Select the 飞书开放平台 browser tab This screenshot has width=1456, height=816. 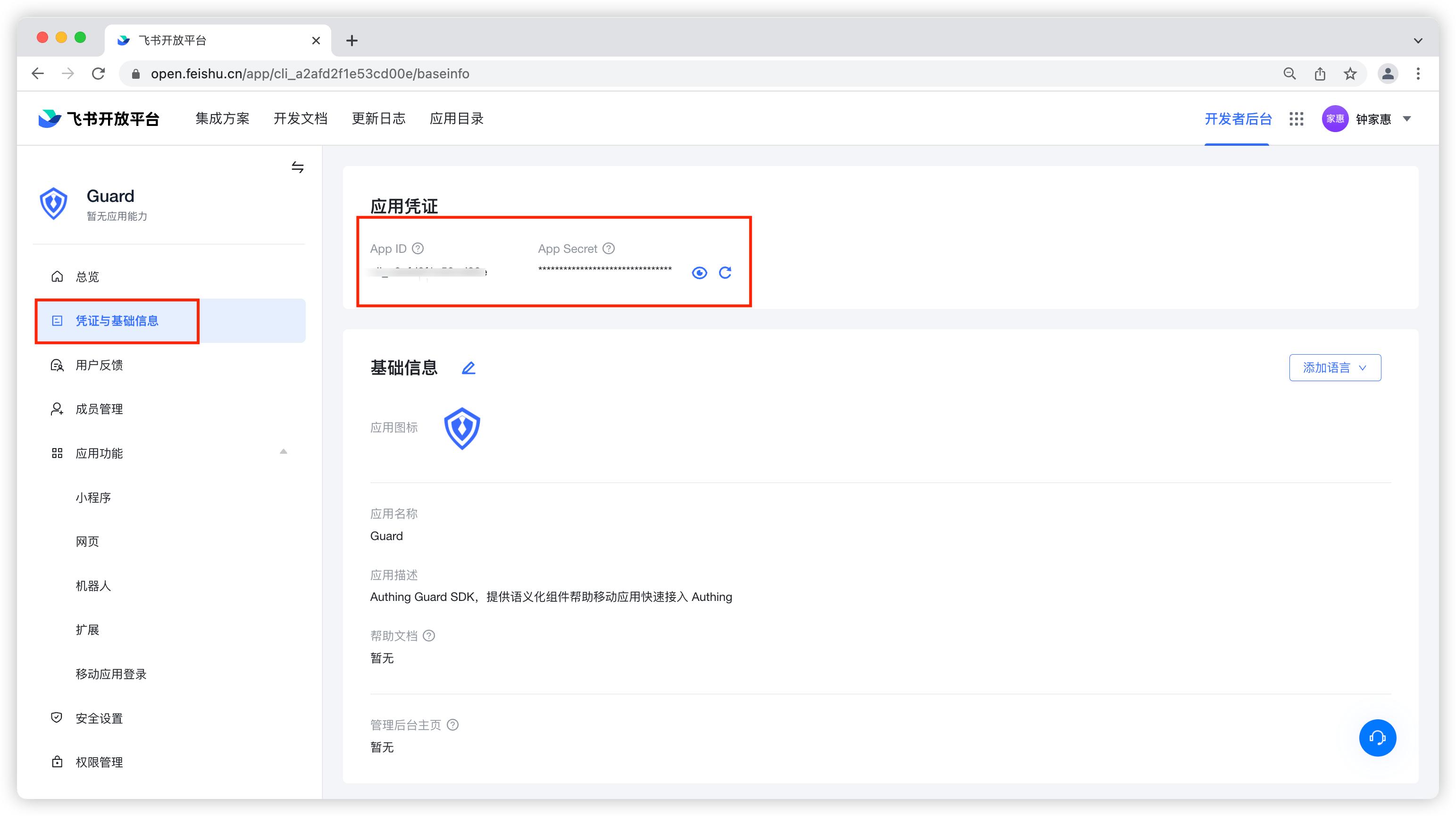(x=218, y=41)
